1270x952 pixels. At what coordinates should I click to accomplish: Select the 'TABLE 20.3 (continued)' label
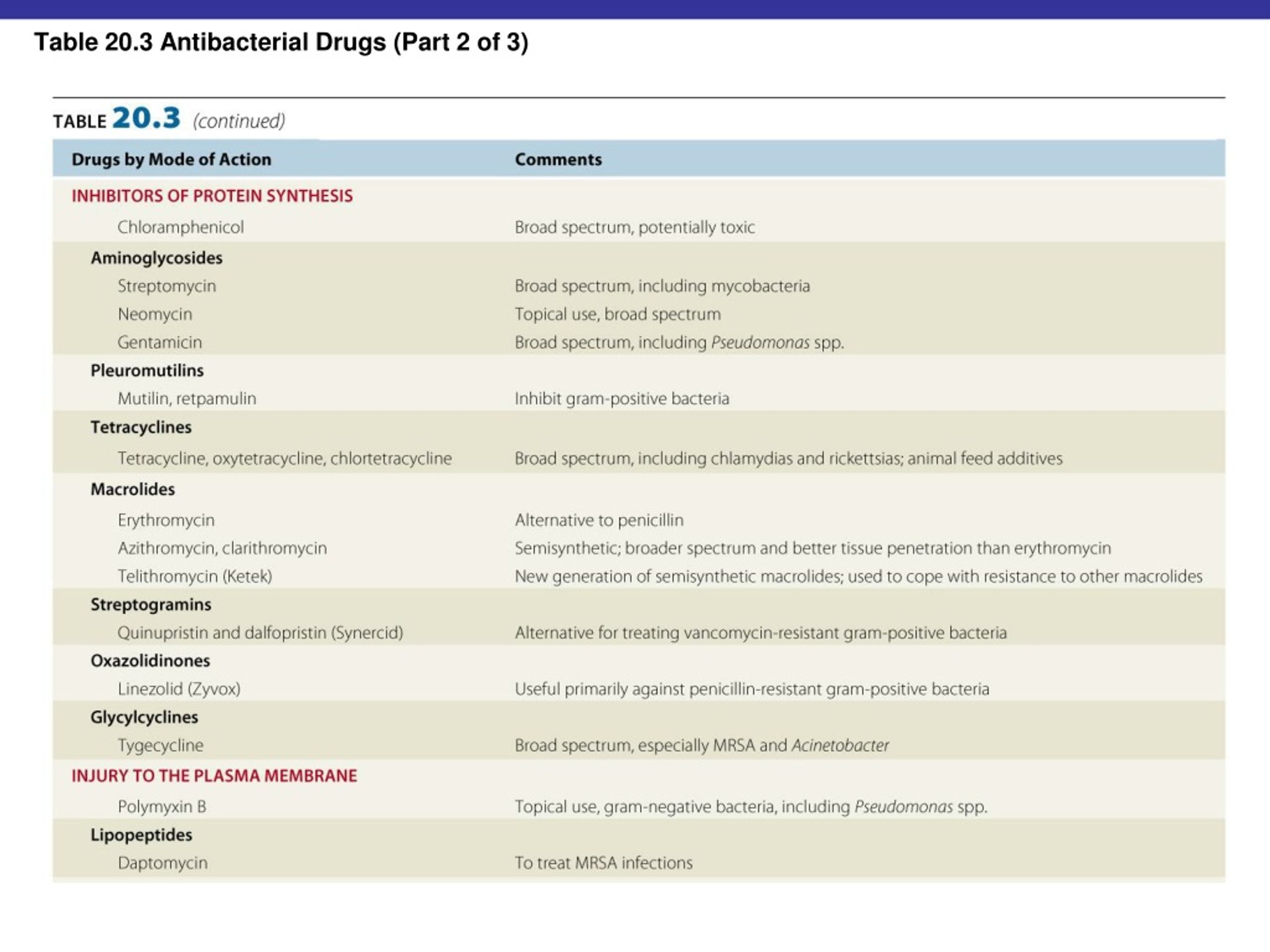(x=169, y=119)
